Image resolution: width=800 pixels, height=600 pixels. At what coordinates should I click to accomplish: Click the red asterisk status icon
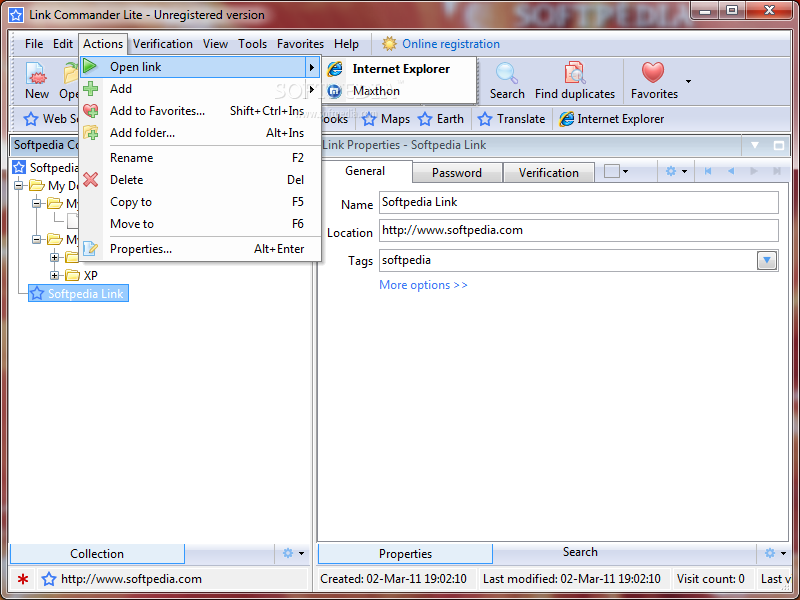22,579
